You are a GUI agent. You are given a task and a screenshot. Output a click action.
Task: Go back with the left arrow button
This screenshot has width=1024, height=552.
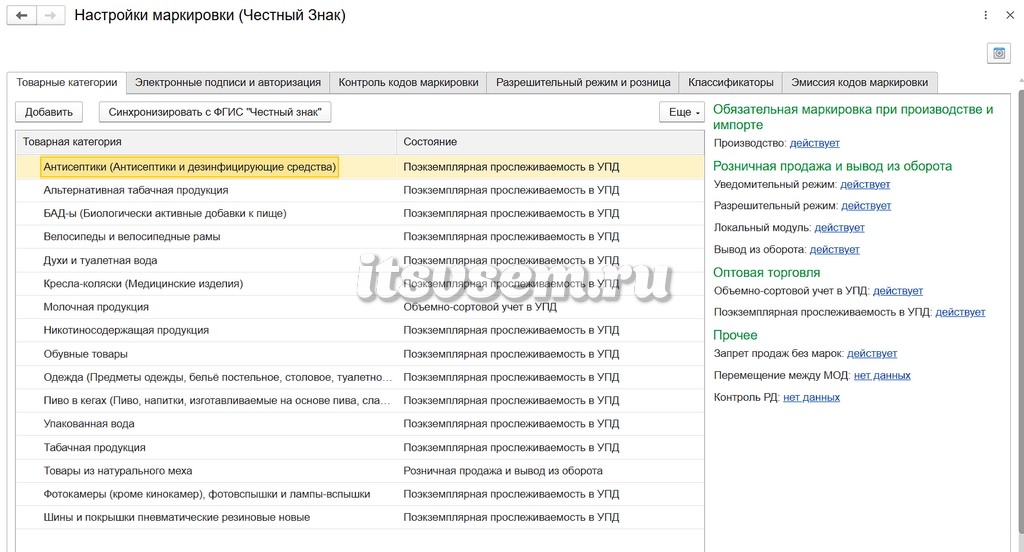pos(22,15)
